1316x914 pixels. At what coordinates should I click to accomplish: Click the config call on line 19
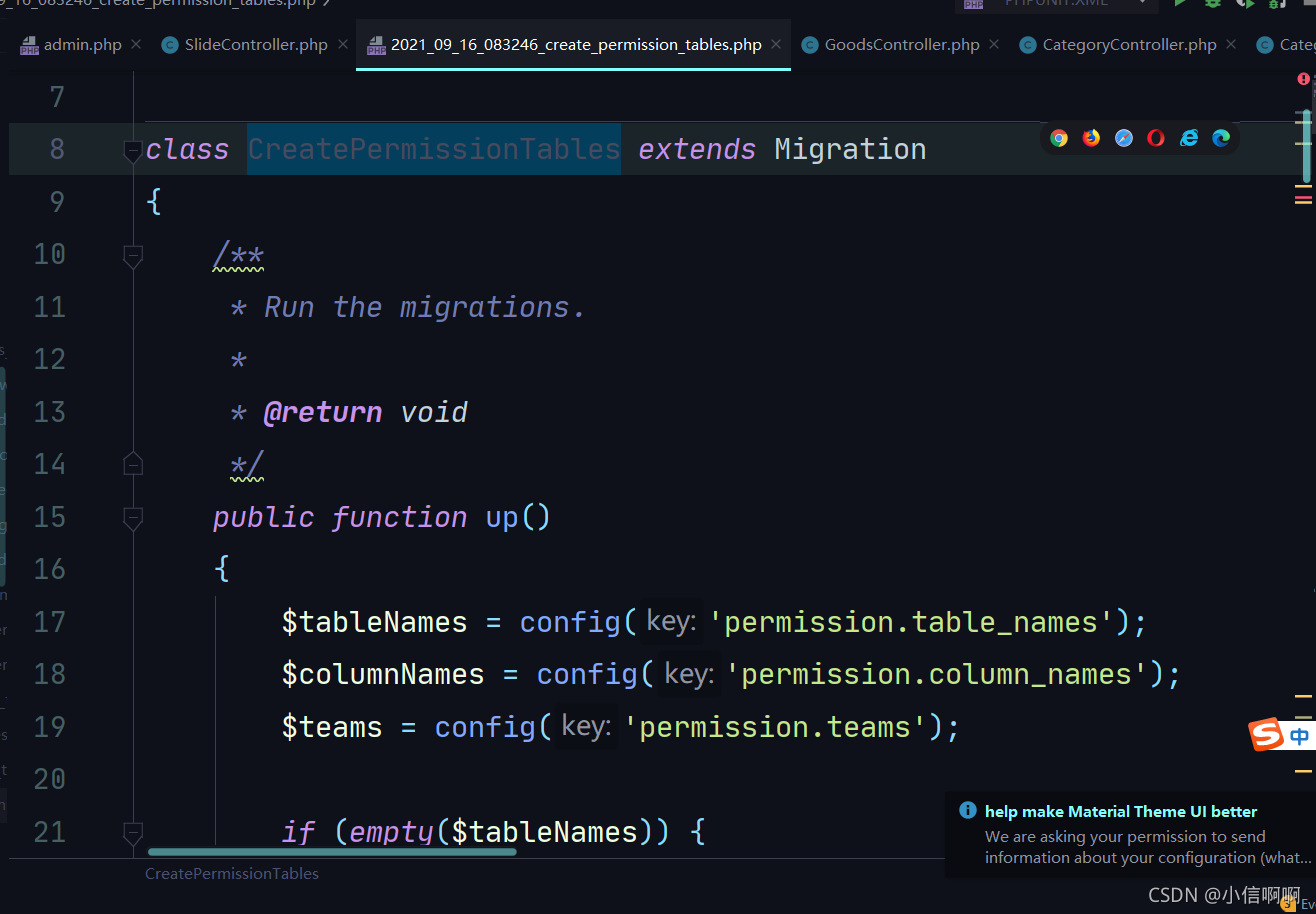click(x=485, y=727)
